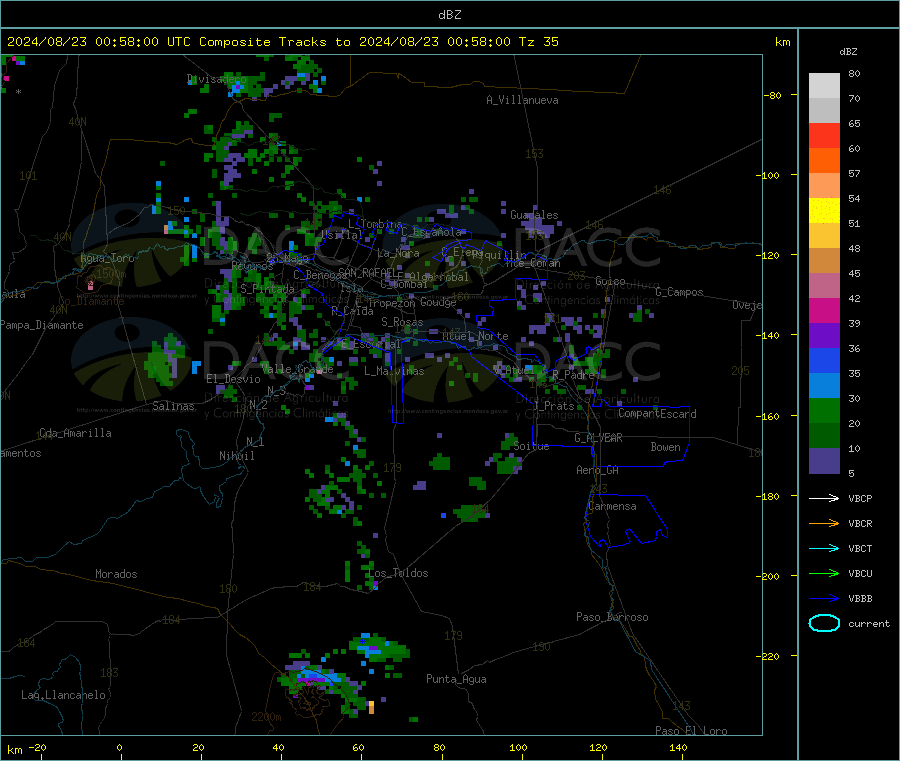Click the 'Soitue' map label
This screenshot has height=761, width=900.
coord(531,446)
